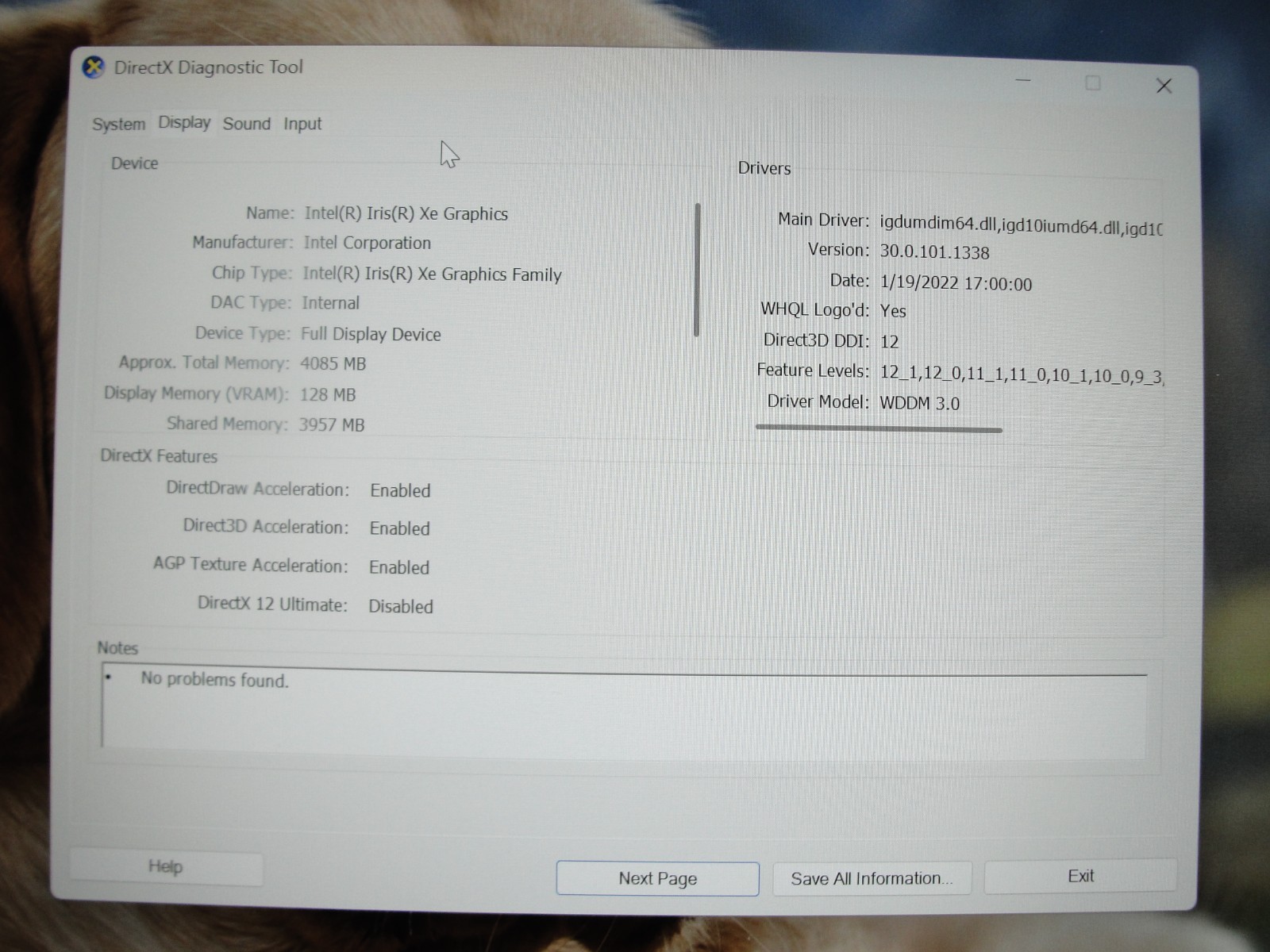
Task: Click the DirectX Diagnostic Tool title icon
Action: [94, 67]
